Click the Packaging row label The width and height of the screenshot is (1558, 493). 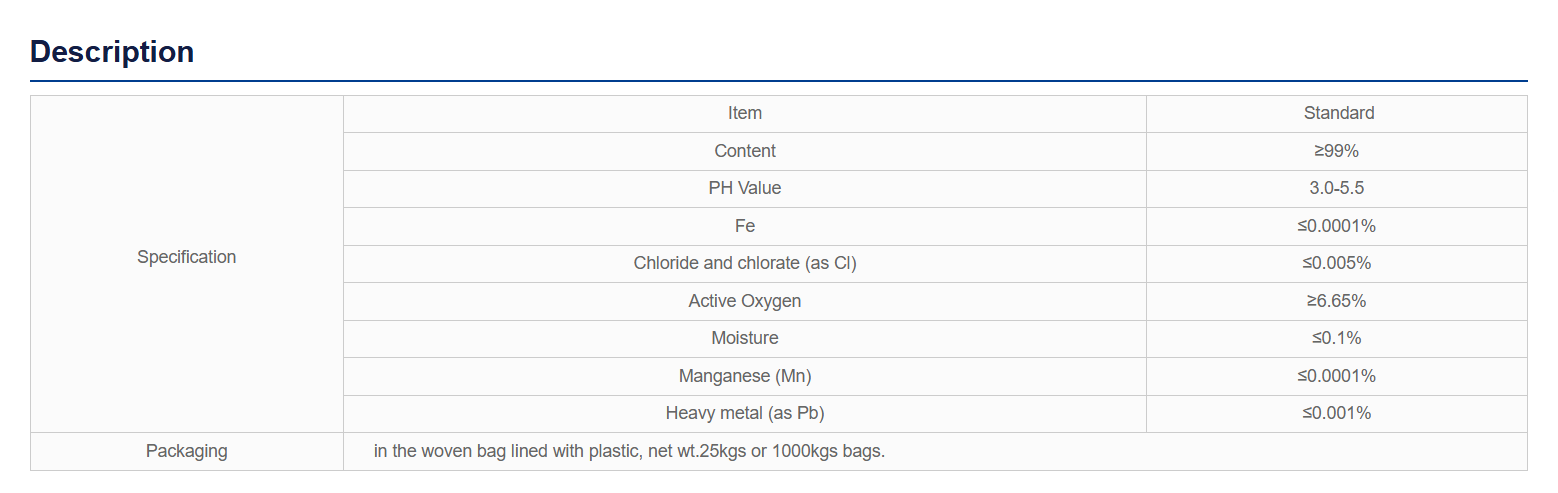pos(187,451)
